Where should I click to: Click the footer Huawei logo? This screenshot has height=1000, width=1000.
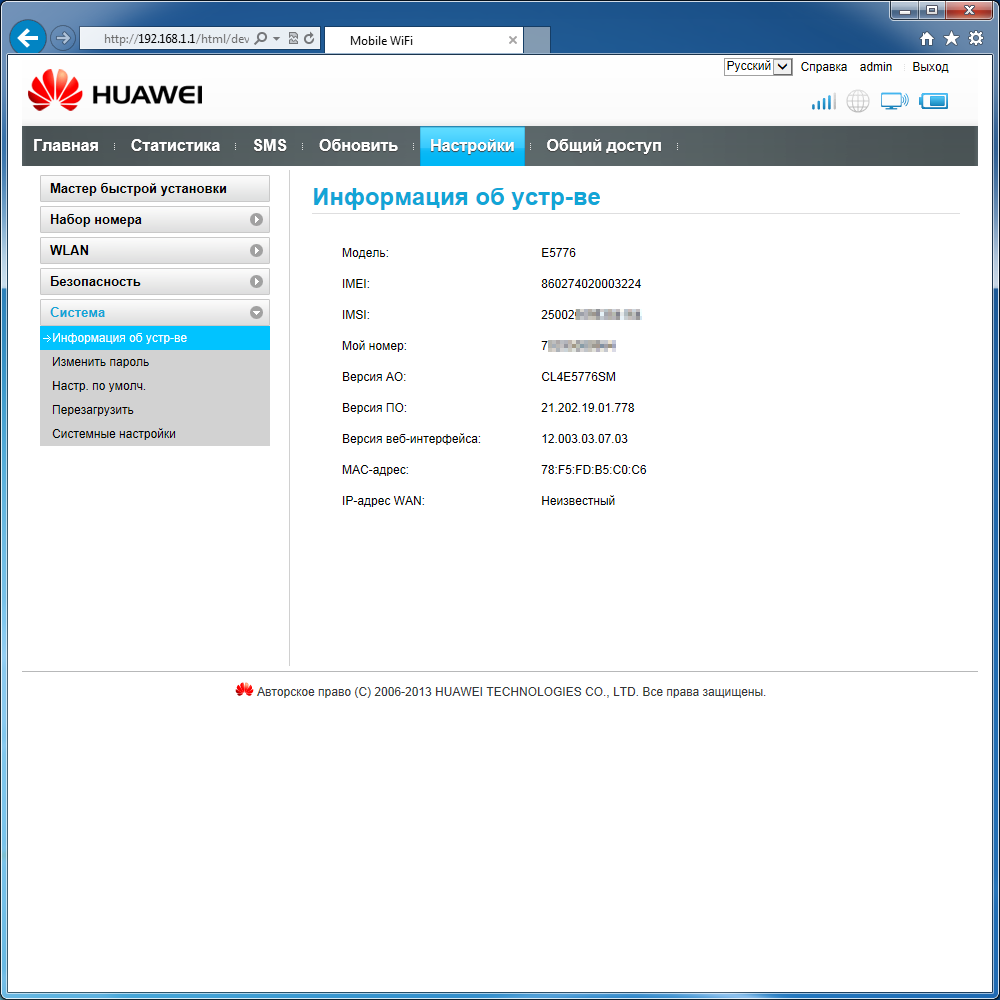244,690
